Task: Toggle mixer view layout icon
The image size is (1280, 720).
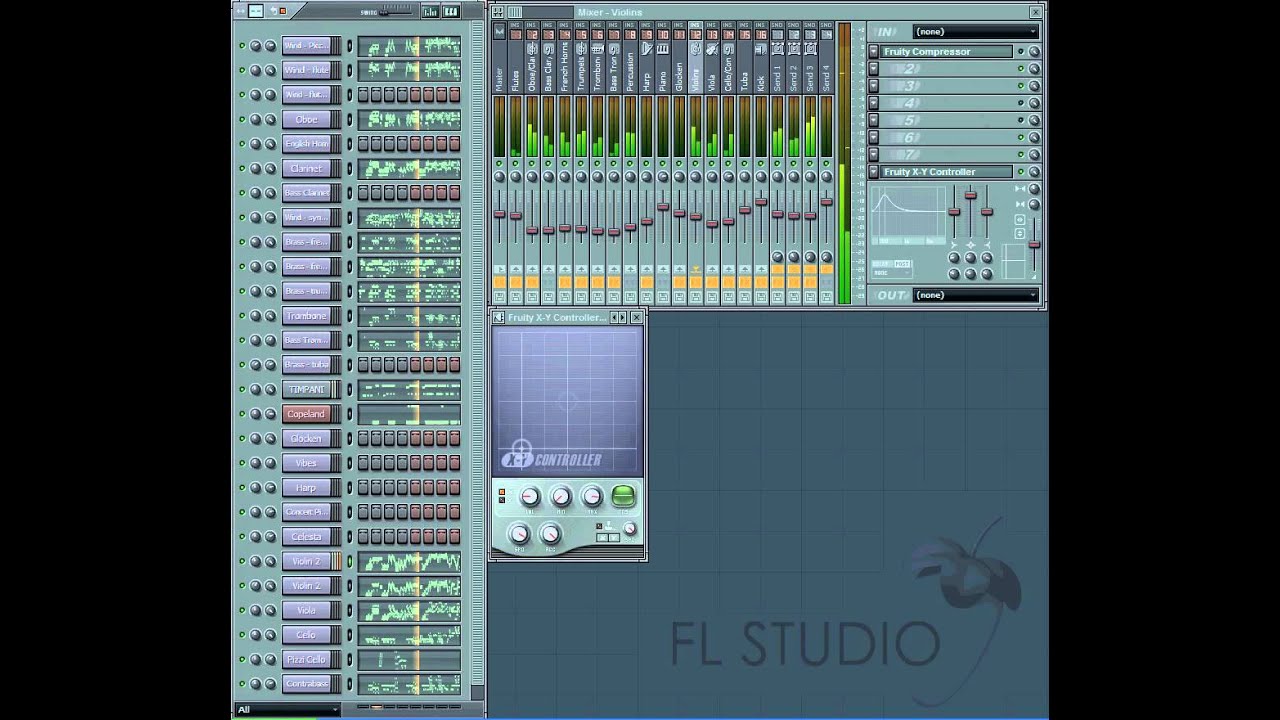Action: coord(515,12)
